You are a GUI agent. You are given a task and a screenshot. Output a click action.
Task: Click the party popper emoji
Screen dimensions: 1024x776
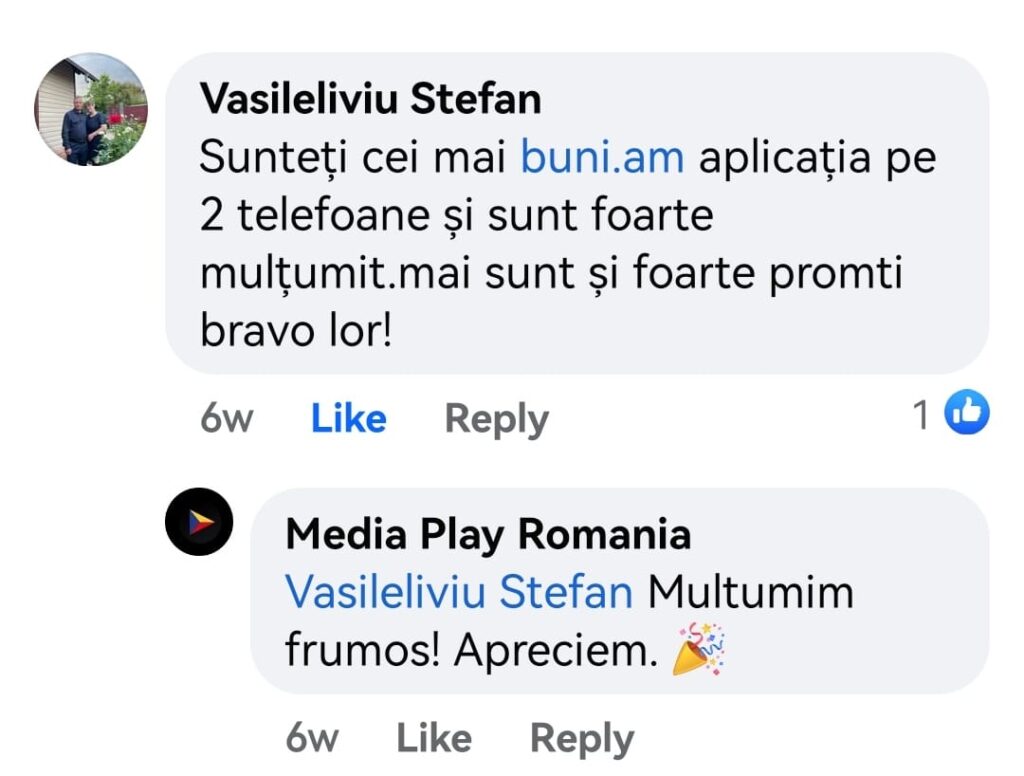click(698, 649)
